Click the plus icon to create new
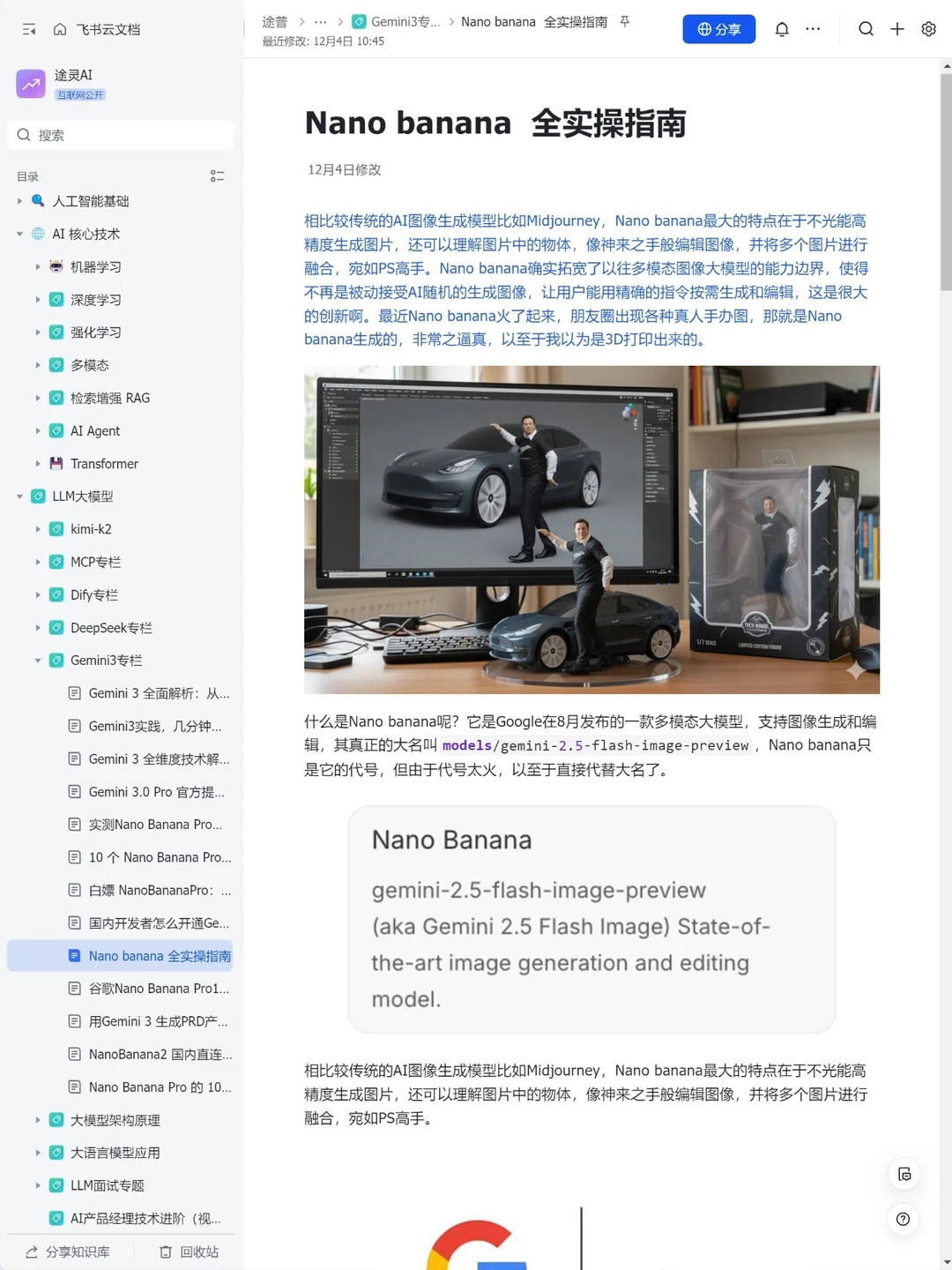Screen dimensions: 952x1270 [x=897, y=29]
